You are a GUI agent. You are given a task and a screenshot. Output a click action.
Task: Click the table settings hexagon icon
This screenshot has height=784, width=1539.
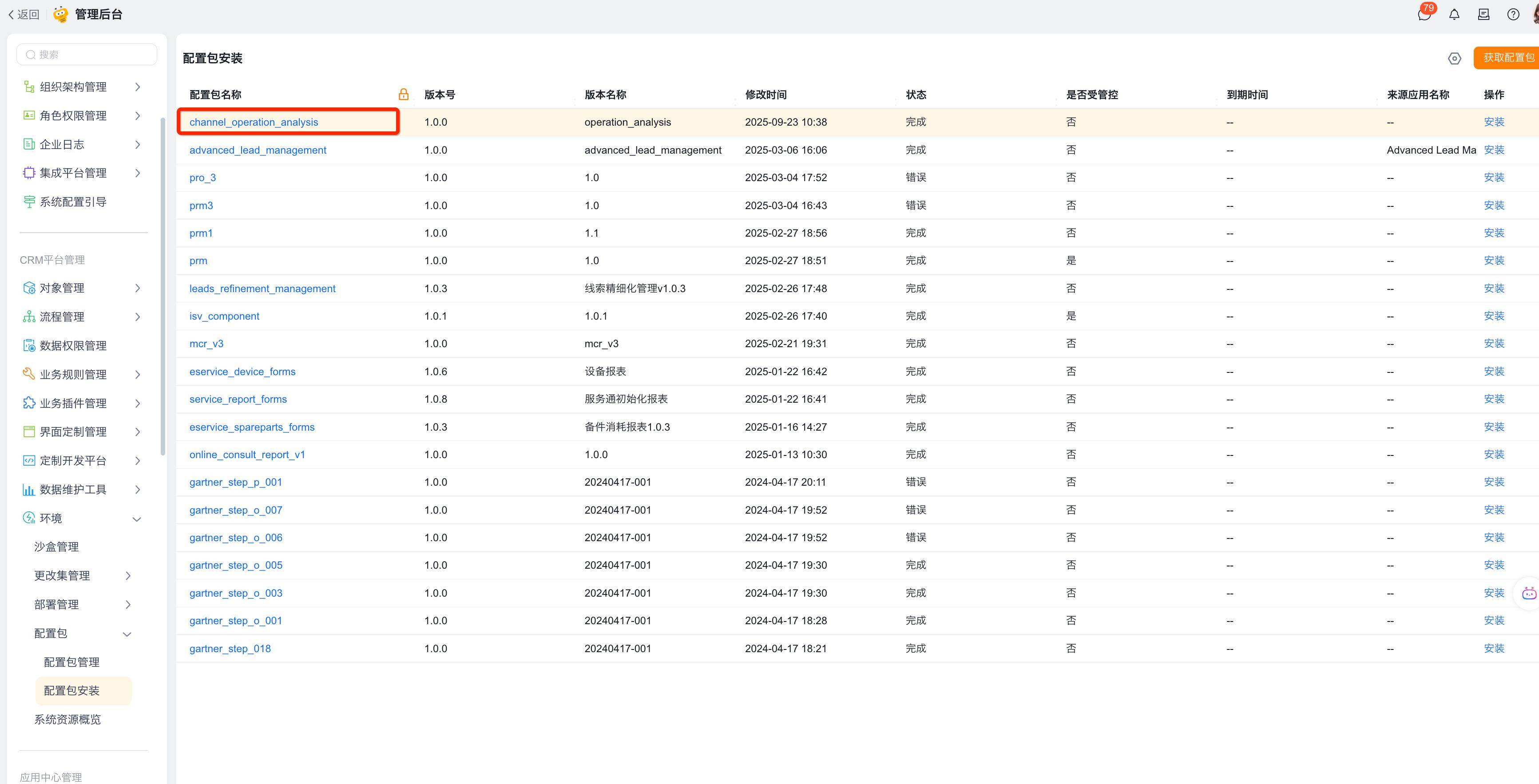(1454, 59)
